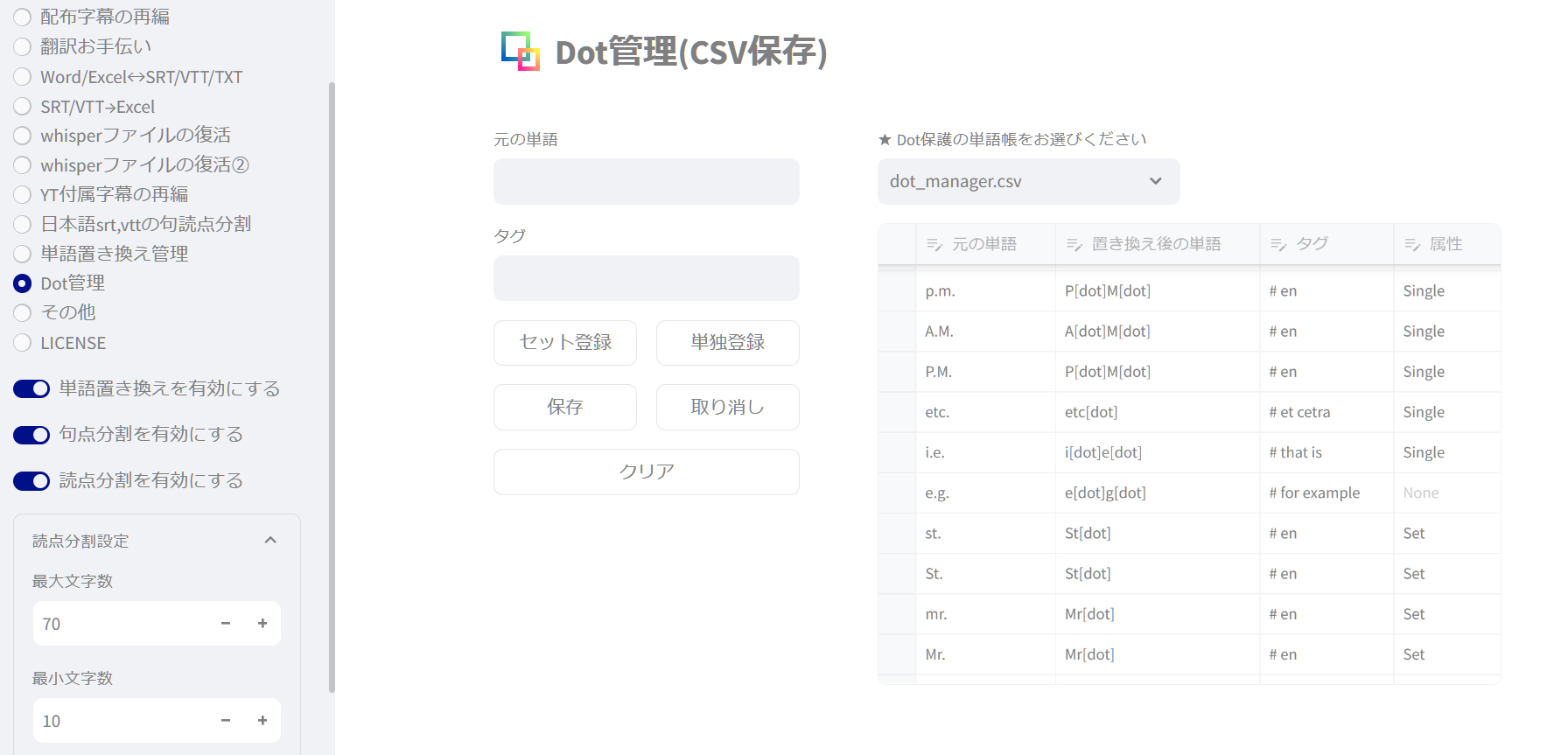This screenshot has width=1568, height=755.
Task: Select the 単語置き換え管理 radio option
Action: click(x=23, y=255)
